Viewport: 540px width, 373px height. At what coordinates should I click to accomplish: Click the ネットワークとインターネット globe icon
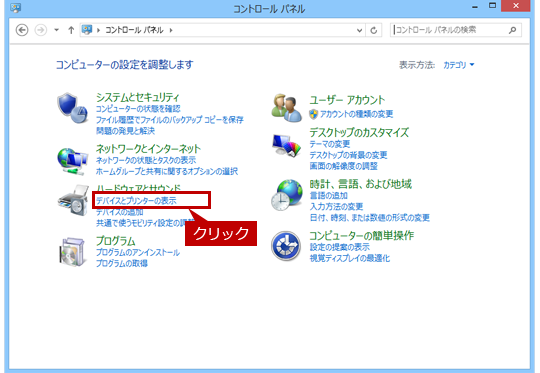coord(72,161)
